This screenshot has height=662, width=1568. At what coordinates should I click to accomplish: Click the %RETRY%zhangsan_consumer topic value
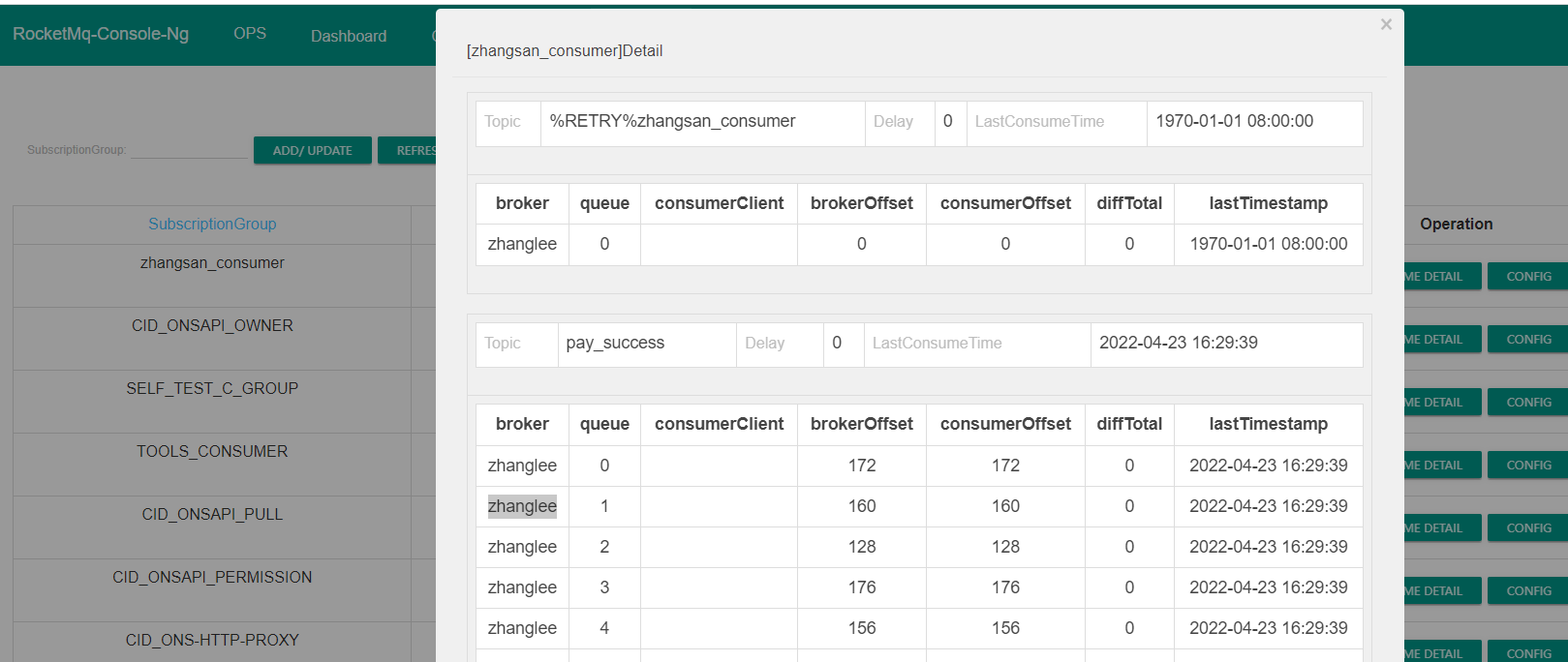672,121
